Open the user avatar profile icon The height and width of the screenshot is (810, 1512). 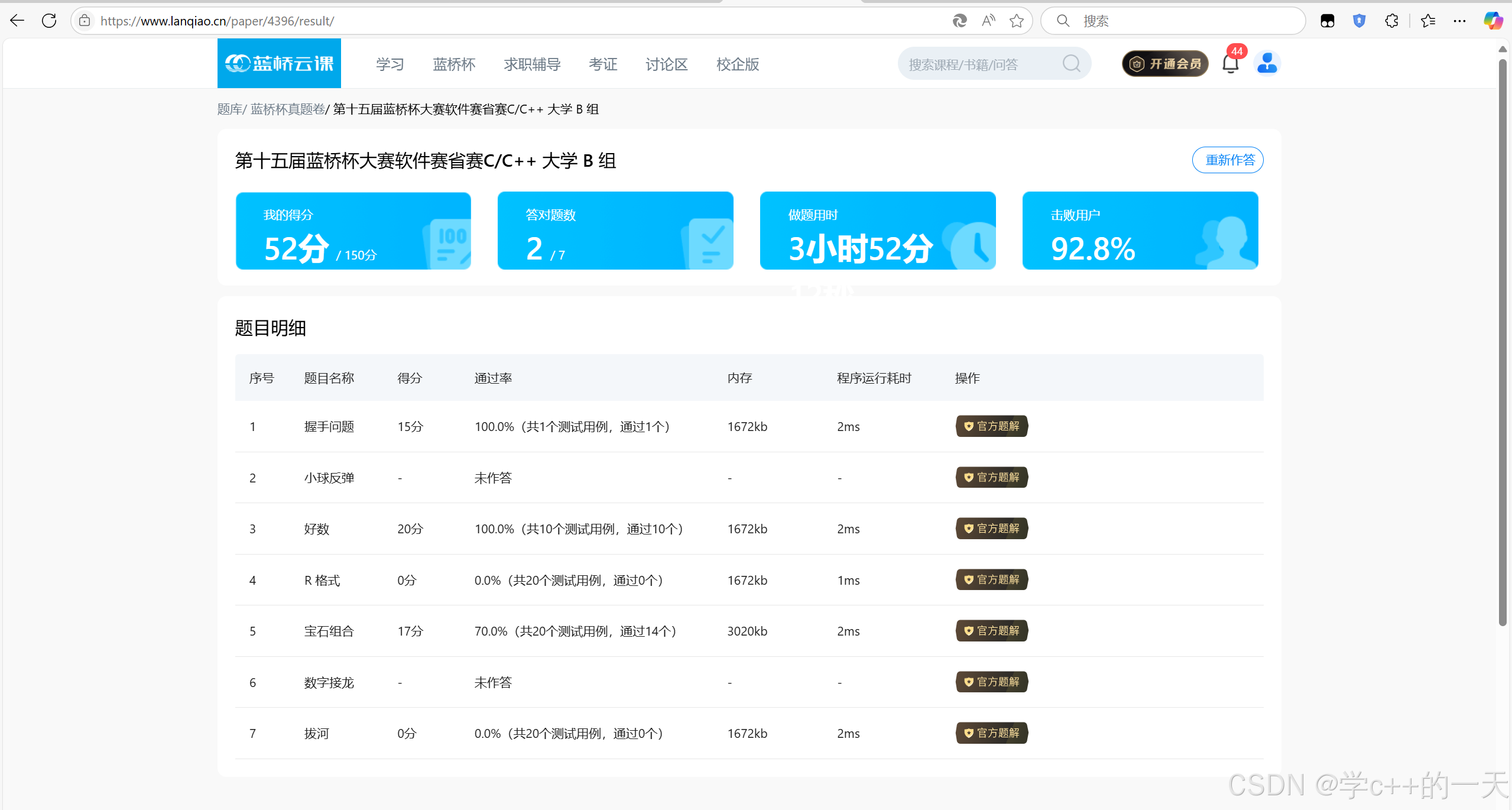(1267, 63)
